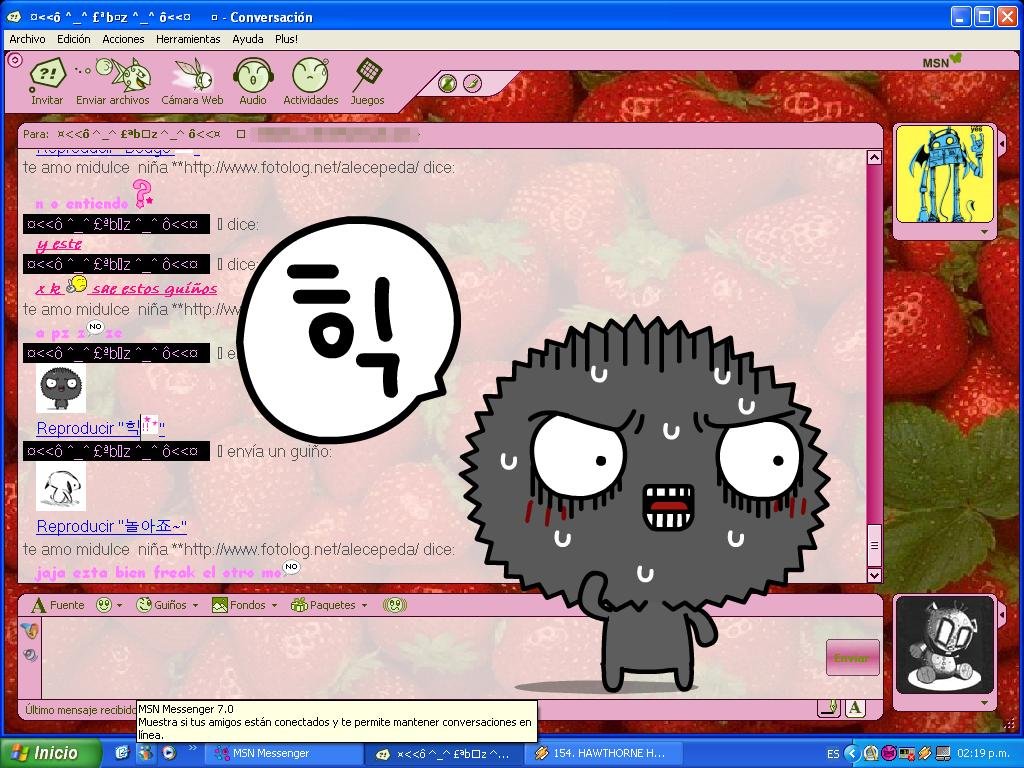Click the chat history scrollbar thumb
The width and height of the screenshot is (1024, 768).
(x=874, y=545)
